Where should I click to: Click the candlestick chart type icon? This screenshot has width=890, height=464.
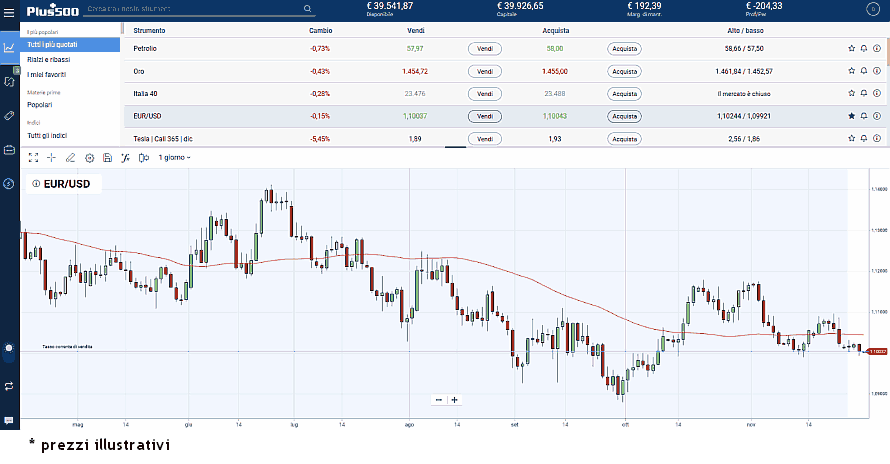(143, 157)
